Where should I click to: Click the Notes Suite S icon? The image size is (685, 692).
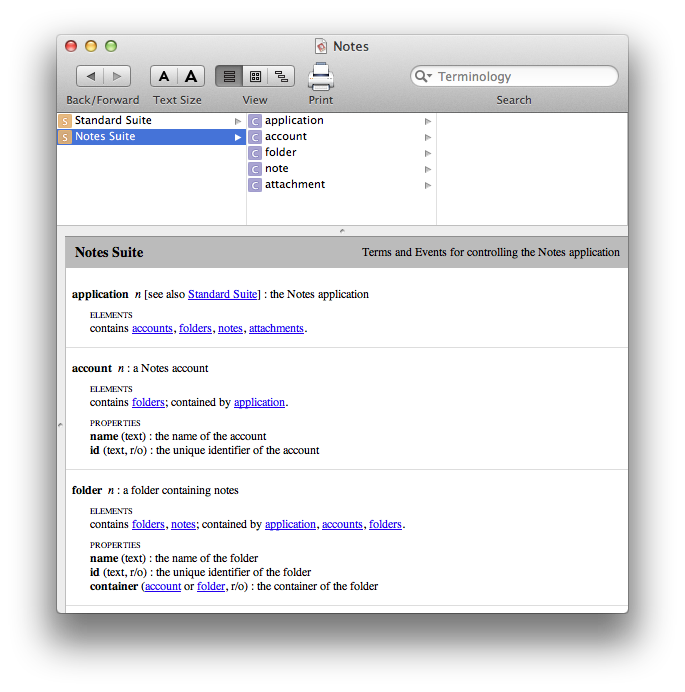point(65,137)
